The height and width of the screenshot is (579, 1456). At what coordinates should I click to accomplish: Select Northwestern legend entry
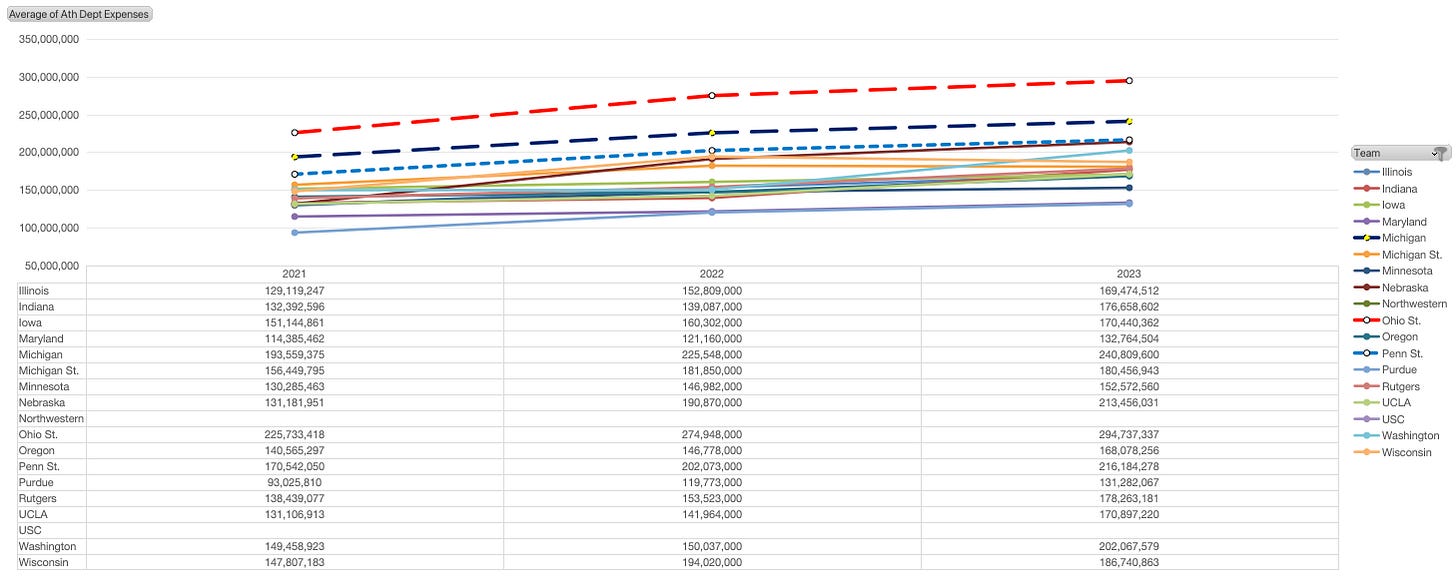point(1401,304)
